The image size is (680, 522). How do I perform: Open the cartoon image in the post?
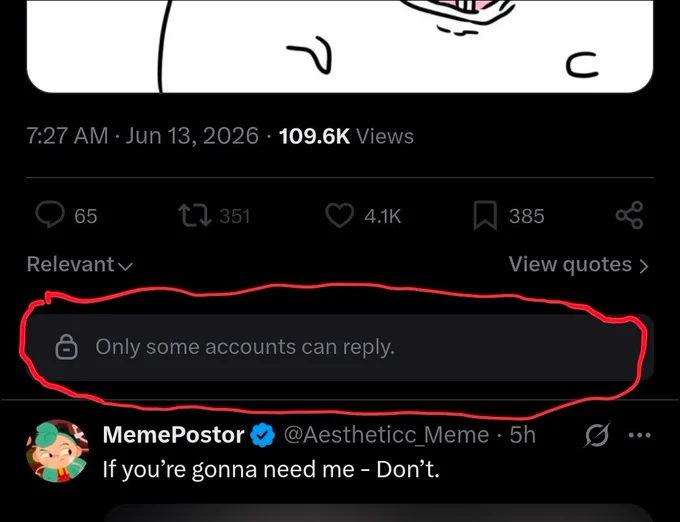coord(340,46)
